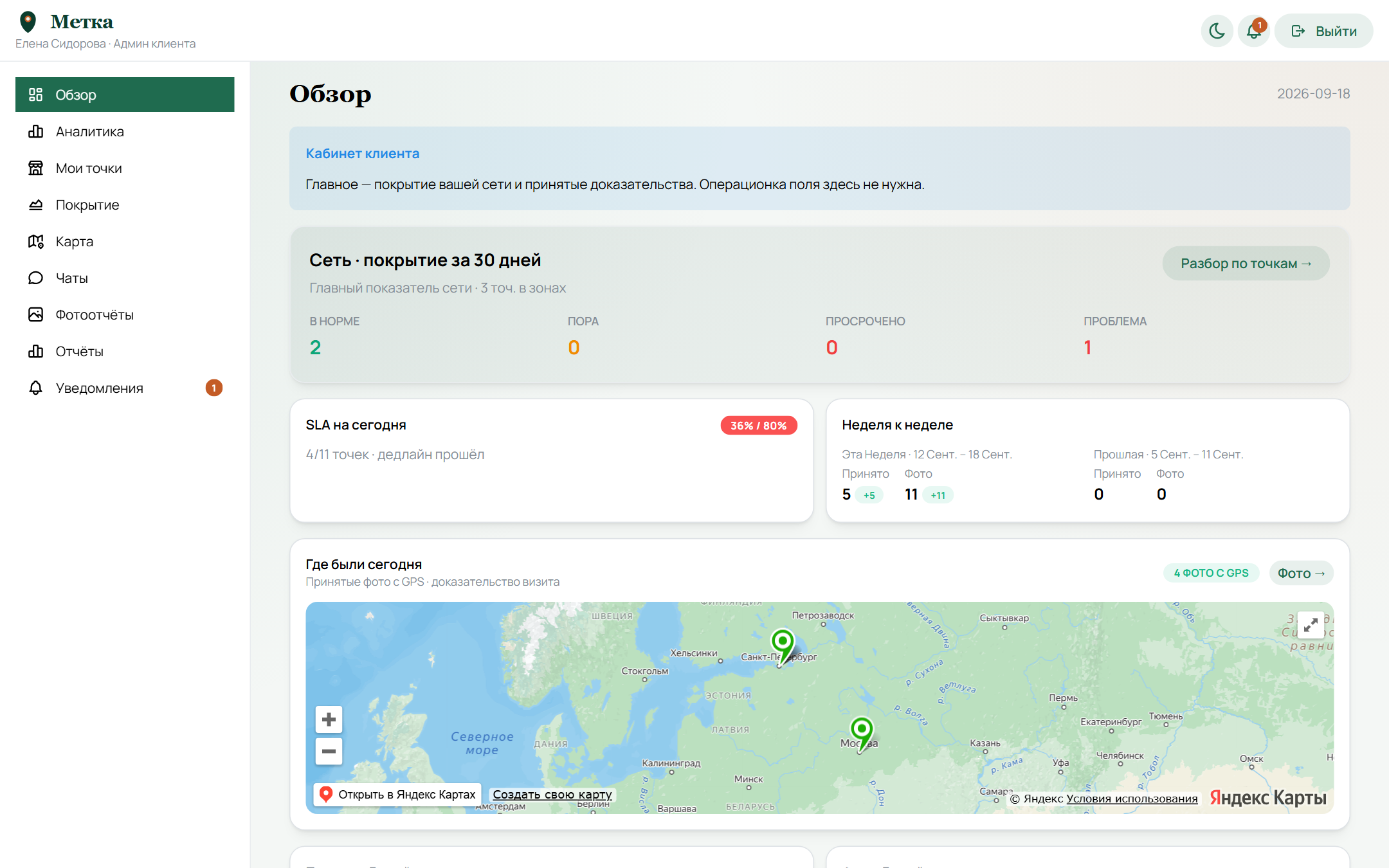Click the user name Елена Сидорова

coord(60,44)
